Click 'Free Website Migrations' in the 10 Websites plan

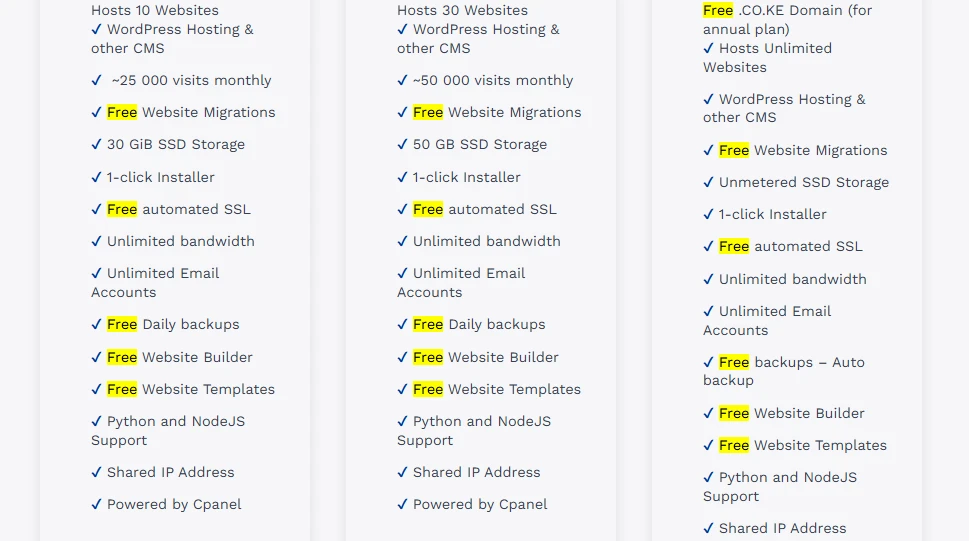pyautogui.click(x=191, y=113)
